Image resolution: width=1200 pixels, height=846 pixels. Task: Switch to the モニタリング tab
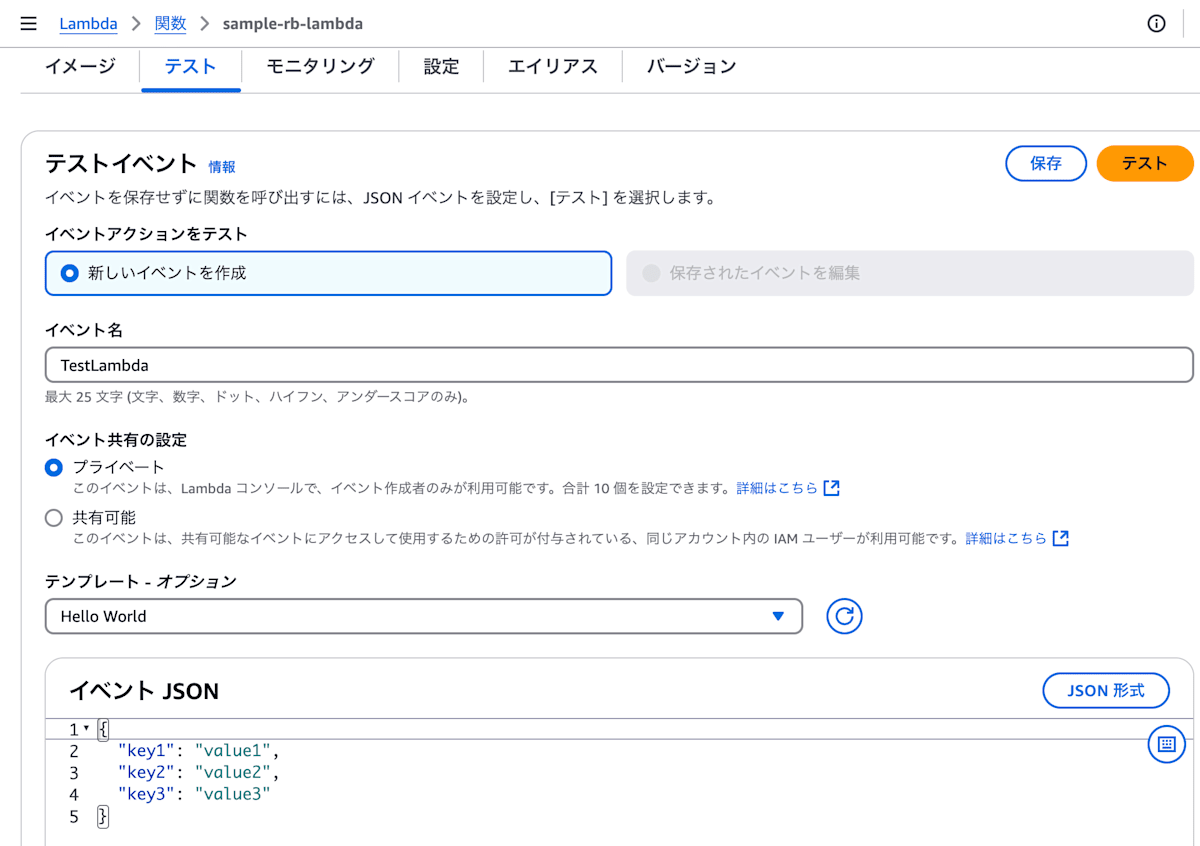320,66
